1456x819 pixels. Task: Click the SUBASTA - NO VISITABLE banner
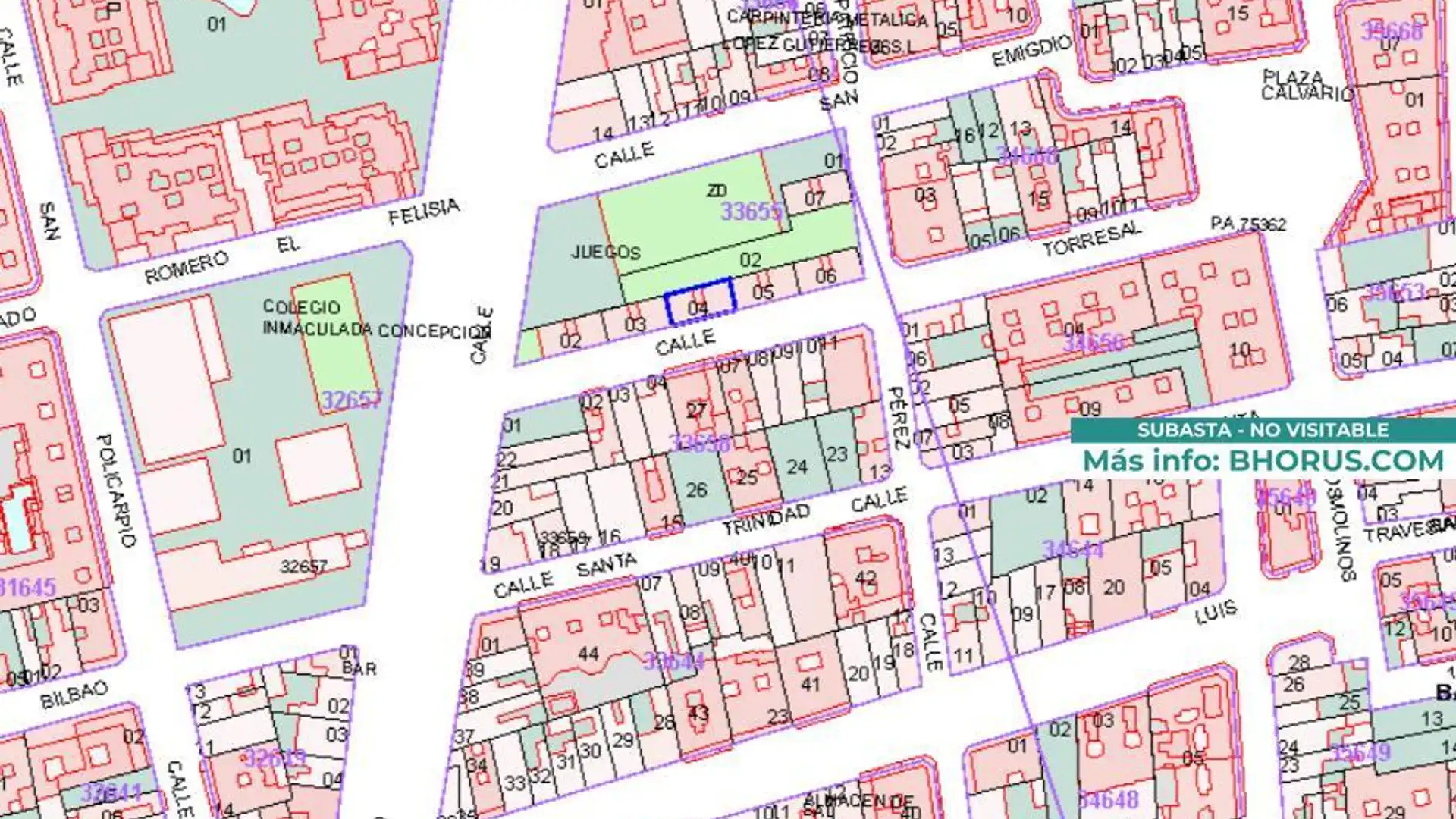[x=1263, y=430]
